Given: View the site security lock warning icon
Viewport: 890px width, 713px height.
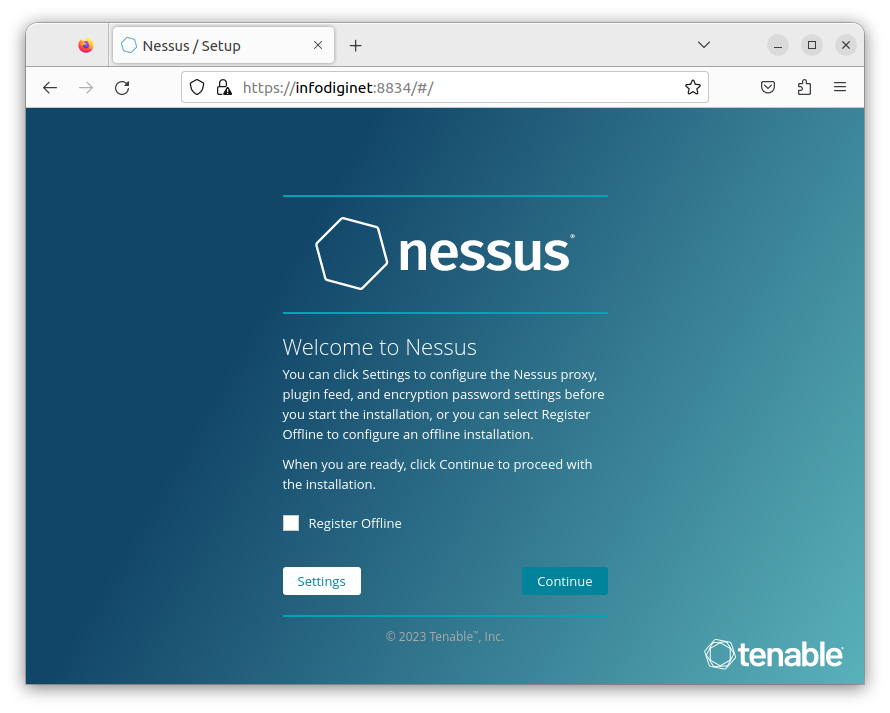Looking at the screenshot, I should [224, 87].
